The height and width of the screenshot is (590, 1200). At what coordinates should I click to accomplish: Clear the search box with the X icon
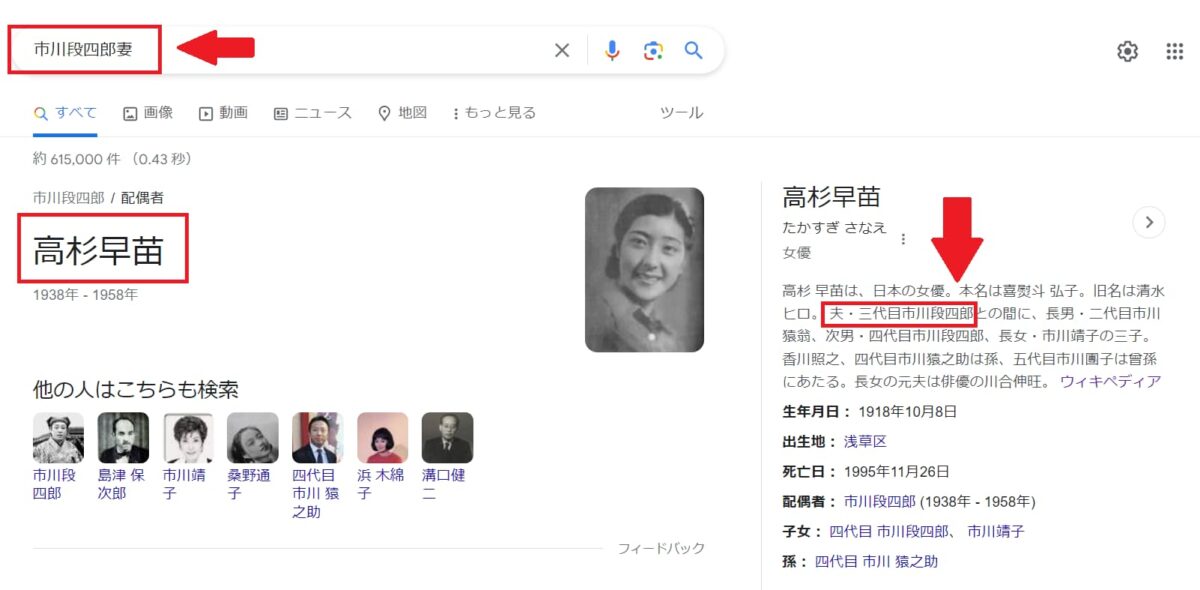[562, 51]
